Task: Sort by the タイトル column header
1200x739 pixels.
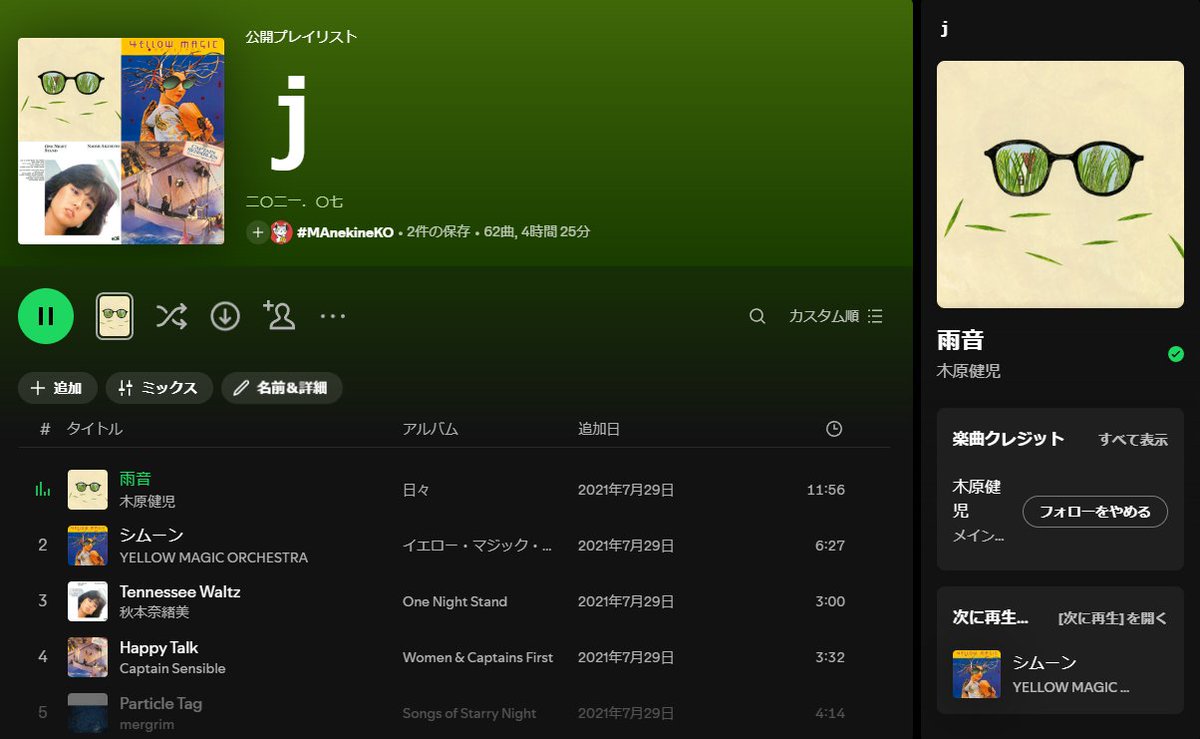Action: coord(95,429)
